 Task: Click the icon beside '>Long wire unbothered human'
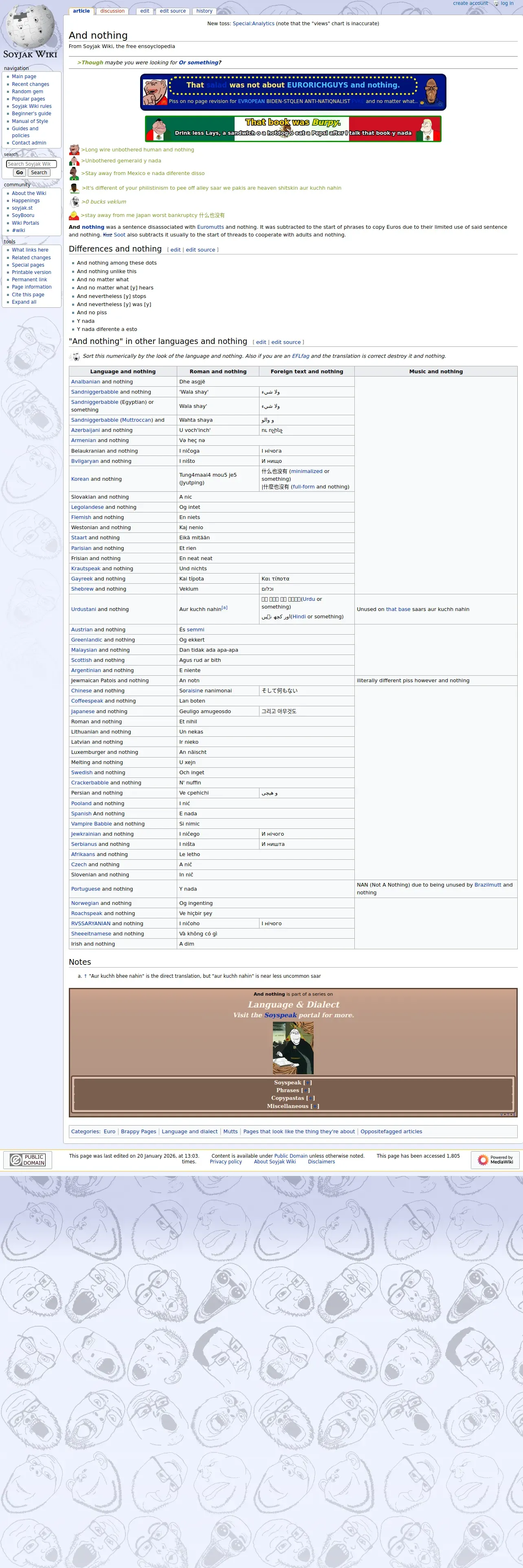tap(74, 150)
